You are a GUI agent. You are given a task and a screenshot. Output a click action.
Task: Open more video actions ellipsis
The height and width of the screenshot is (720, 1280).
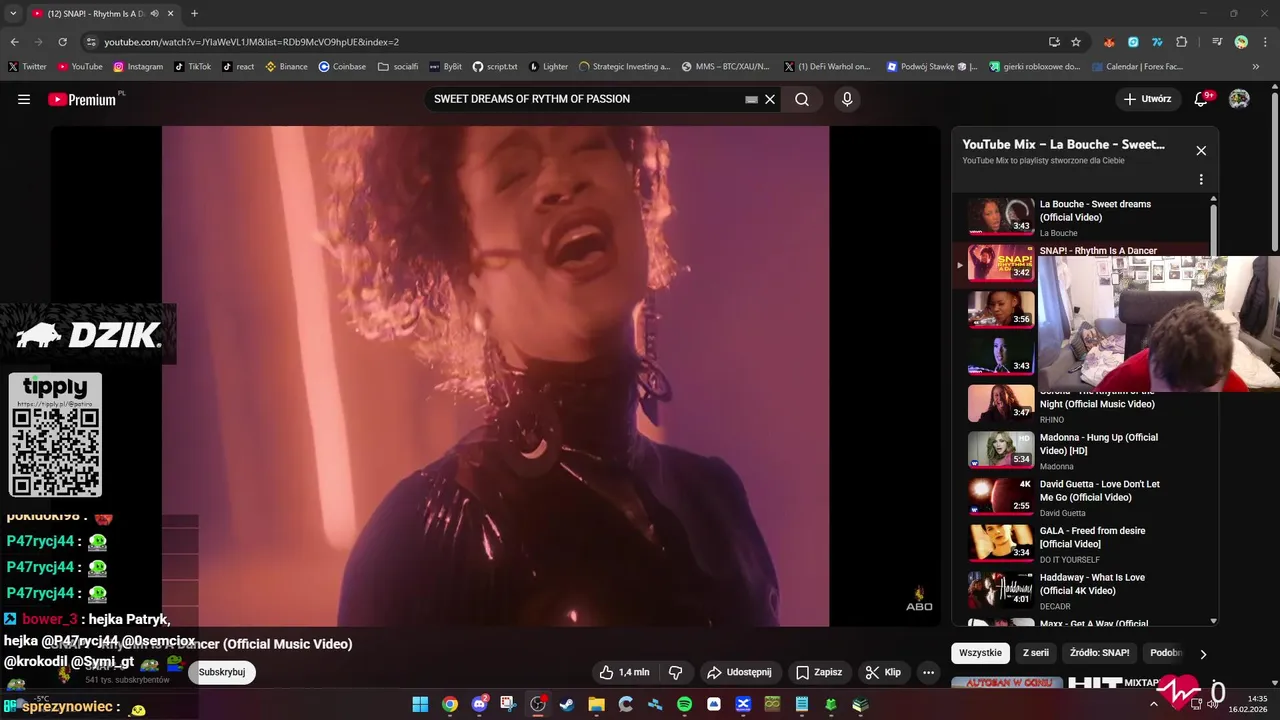point(928,672)
